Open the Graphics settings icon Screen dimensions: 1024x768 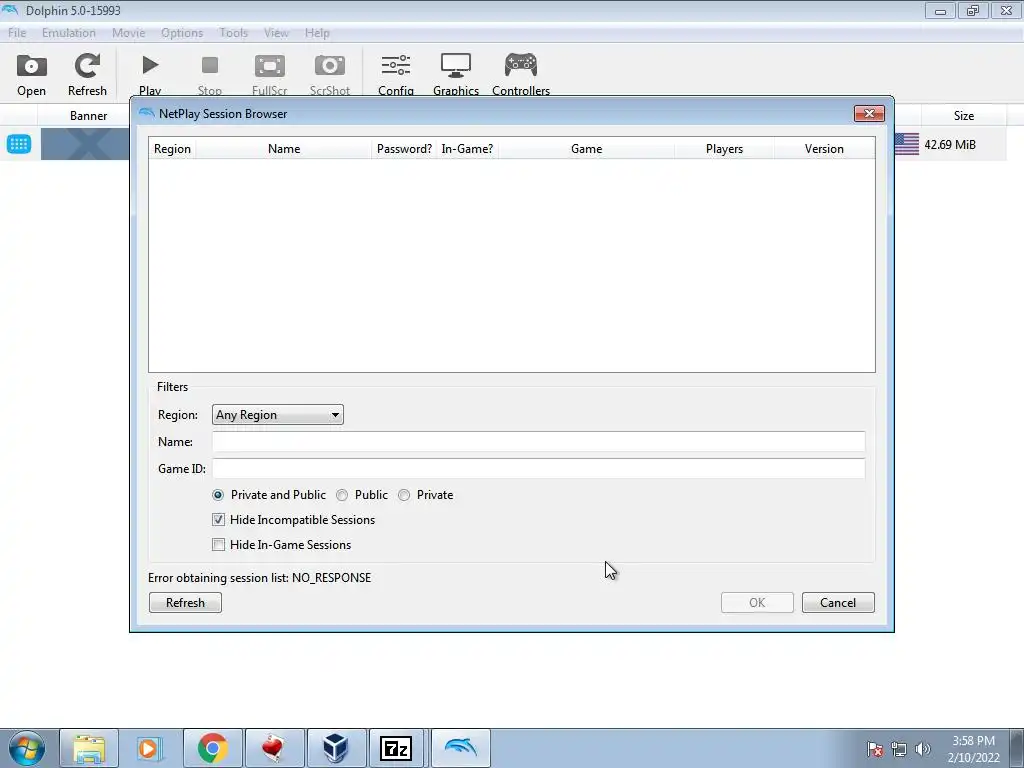point(456,74)
